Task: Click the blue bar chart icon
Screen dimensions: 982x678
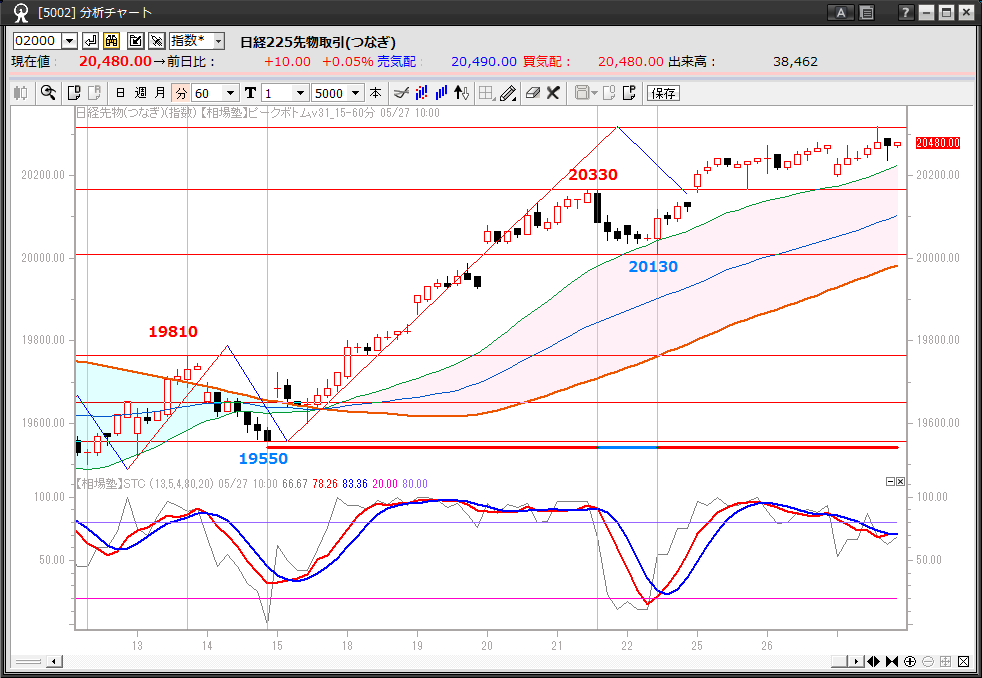Action: click(x=439, y=93)
